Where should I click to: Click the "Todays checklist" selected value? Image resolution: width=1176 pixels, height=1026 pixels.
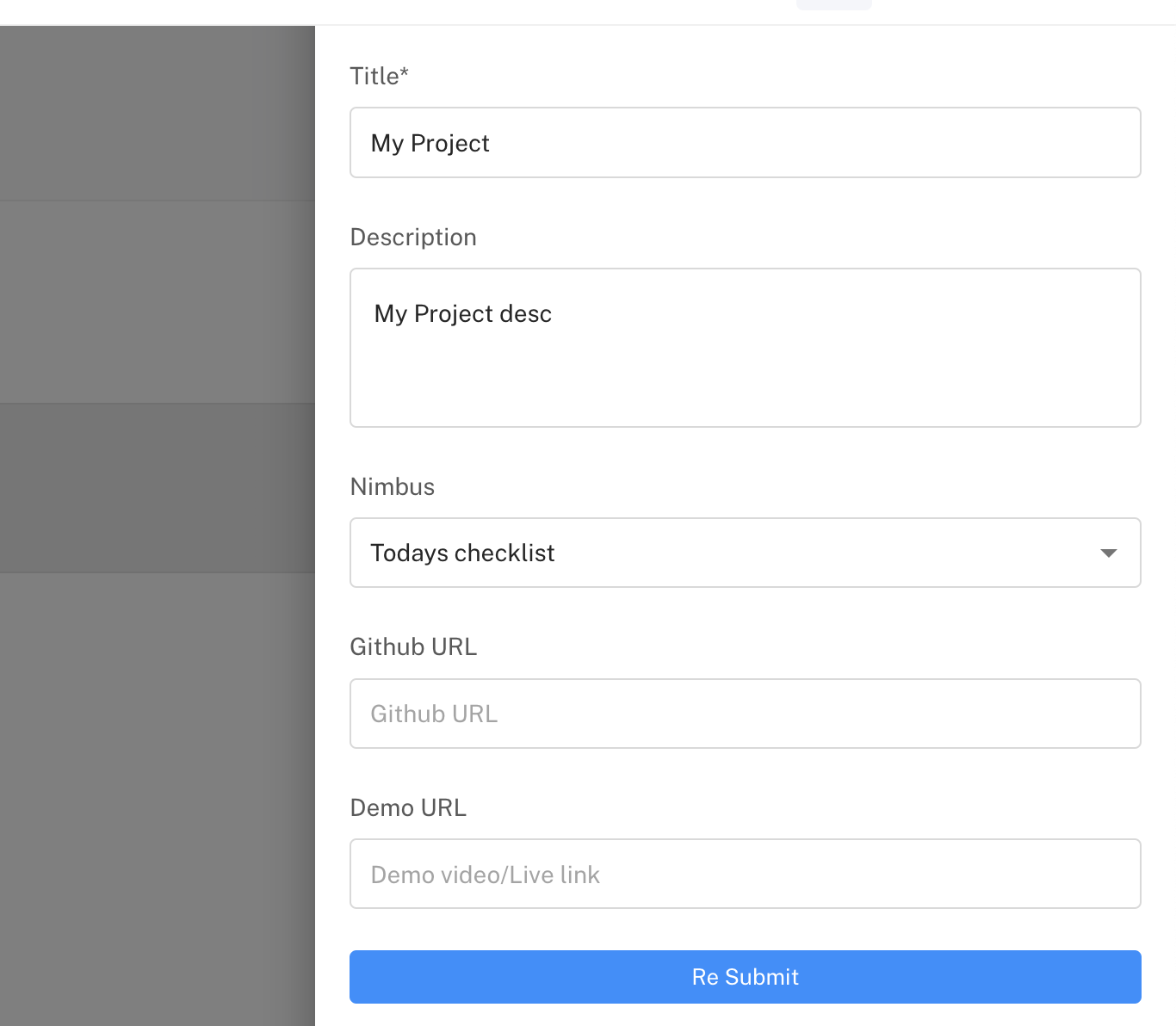click(462, 553)
